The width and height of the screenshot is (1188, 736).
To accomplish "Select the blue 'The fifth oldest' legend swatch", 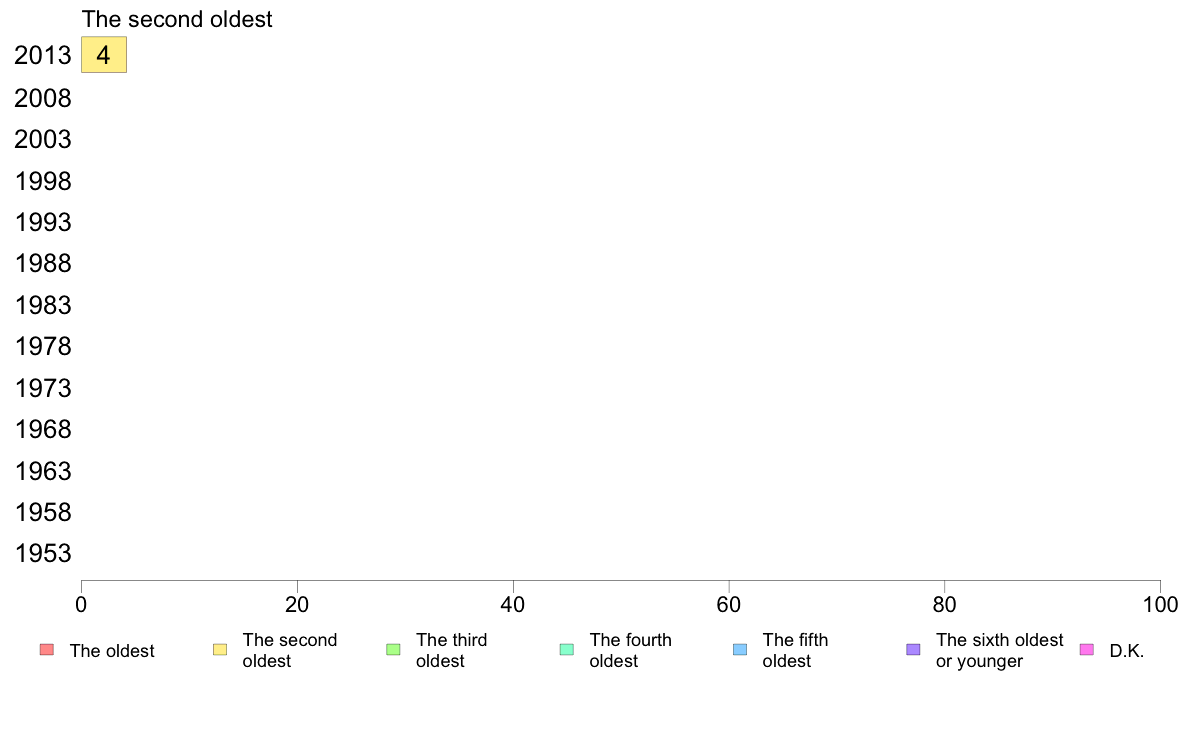I will pos(740,650).
